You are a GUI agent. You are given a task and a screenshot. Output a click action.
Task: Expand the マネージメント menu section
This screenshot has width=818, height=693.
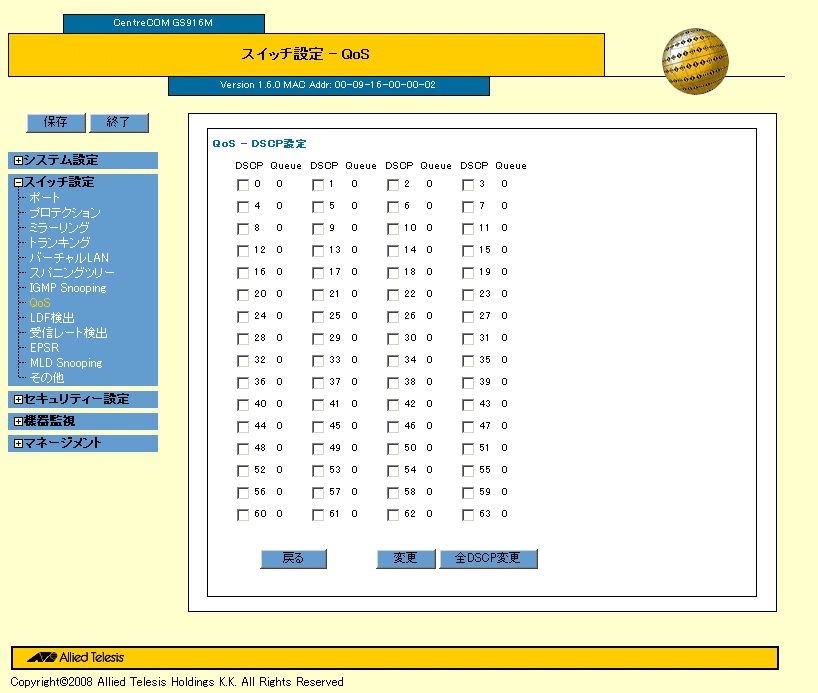tap(18, 443)
